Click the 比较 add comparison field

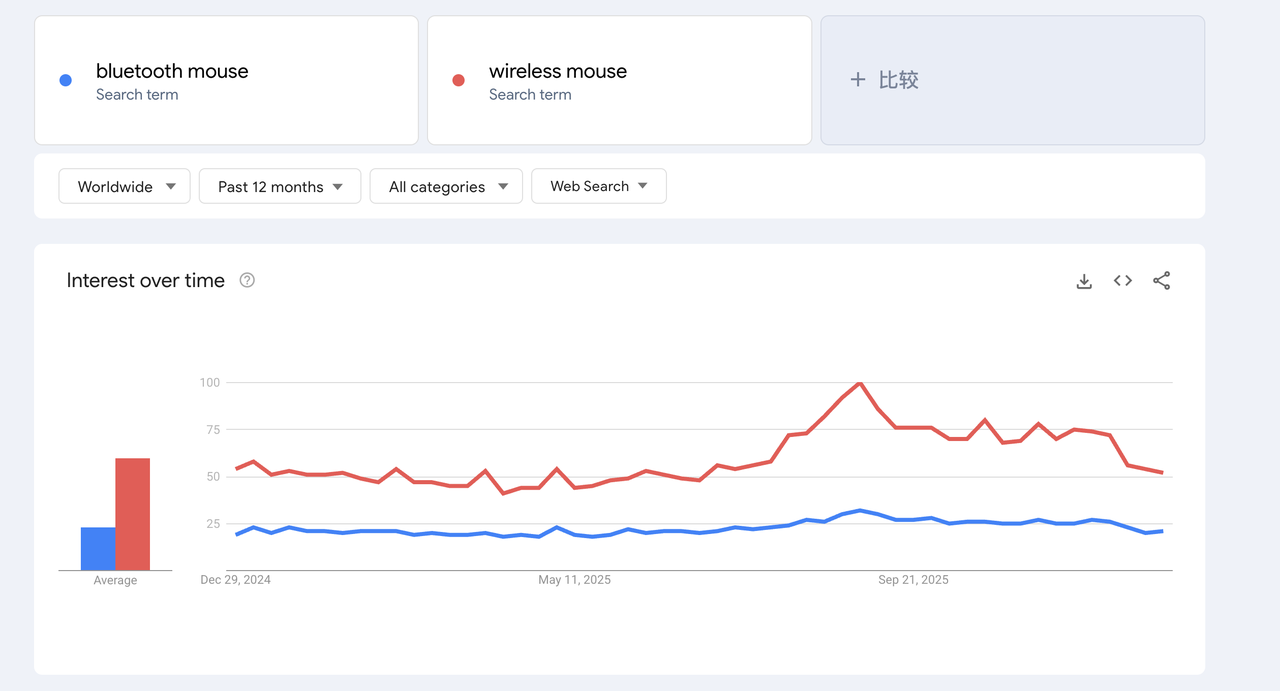[1012, 80]
